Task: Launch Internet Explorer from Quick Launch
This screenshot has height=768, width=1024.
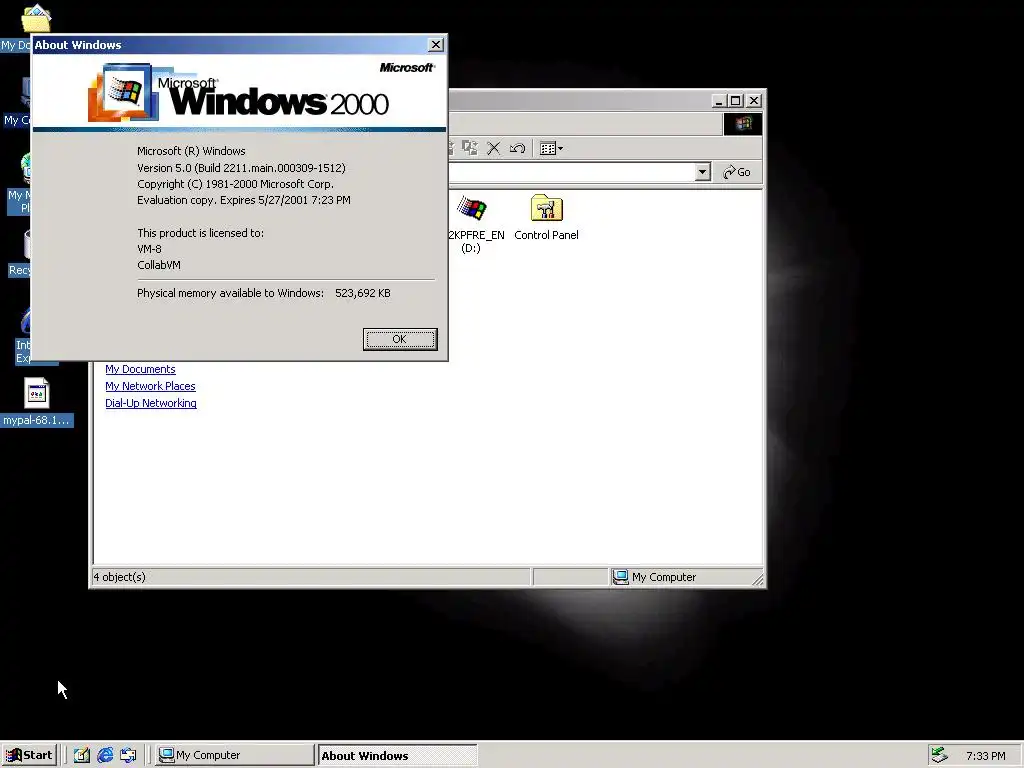Action: click(104, 755)
